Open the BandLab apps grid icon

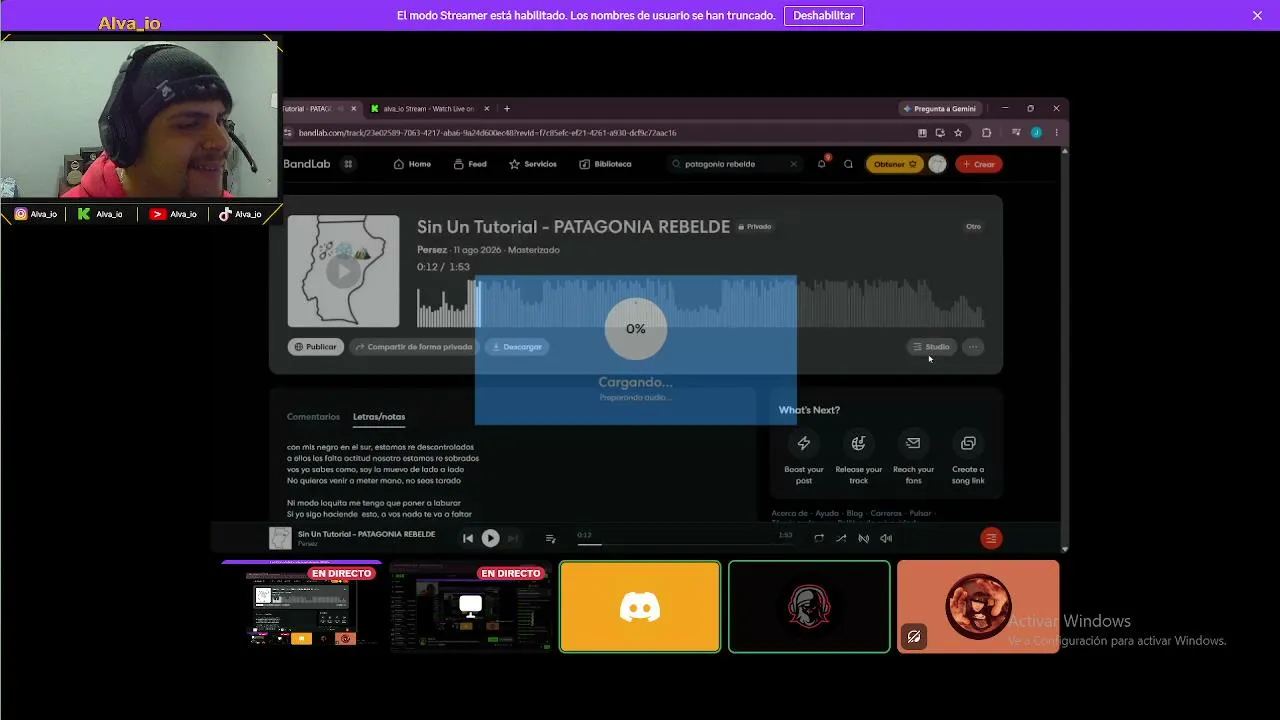point(348,164)
